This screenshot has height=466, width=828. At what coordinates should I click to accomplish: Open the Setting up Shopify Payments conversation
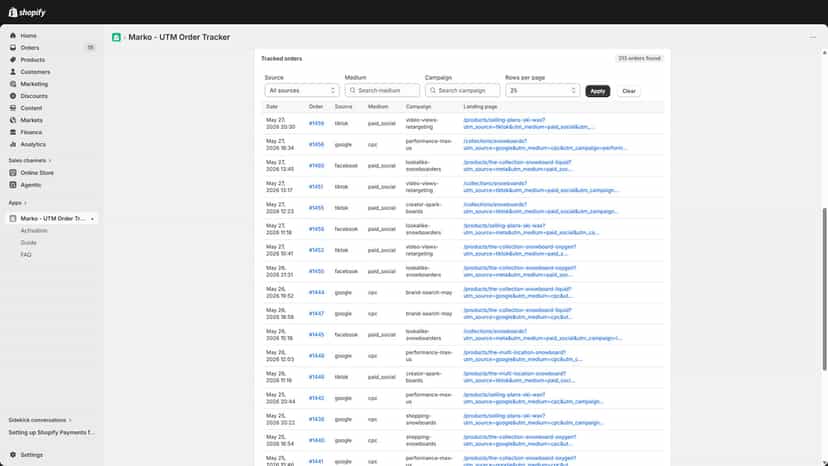(52, 432)
